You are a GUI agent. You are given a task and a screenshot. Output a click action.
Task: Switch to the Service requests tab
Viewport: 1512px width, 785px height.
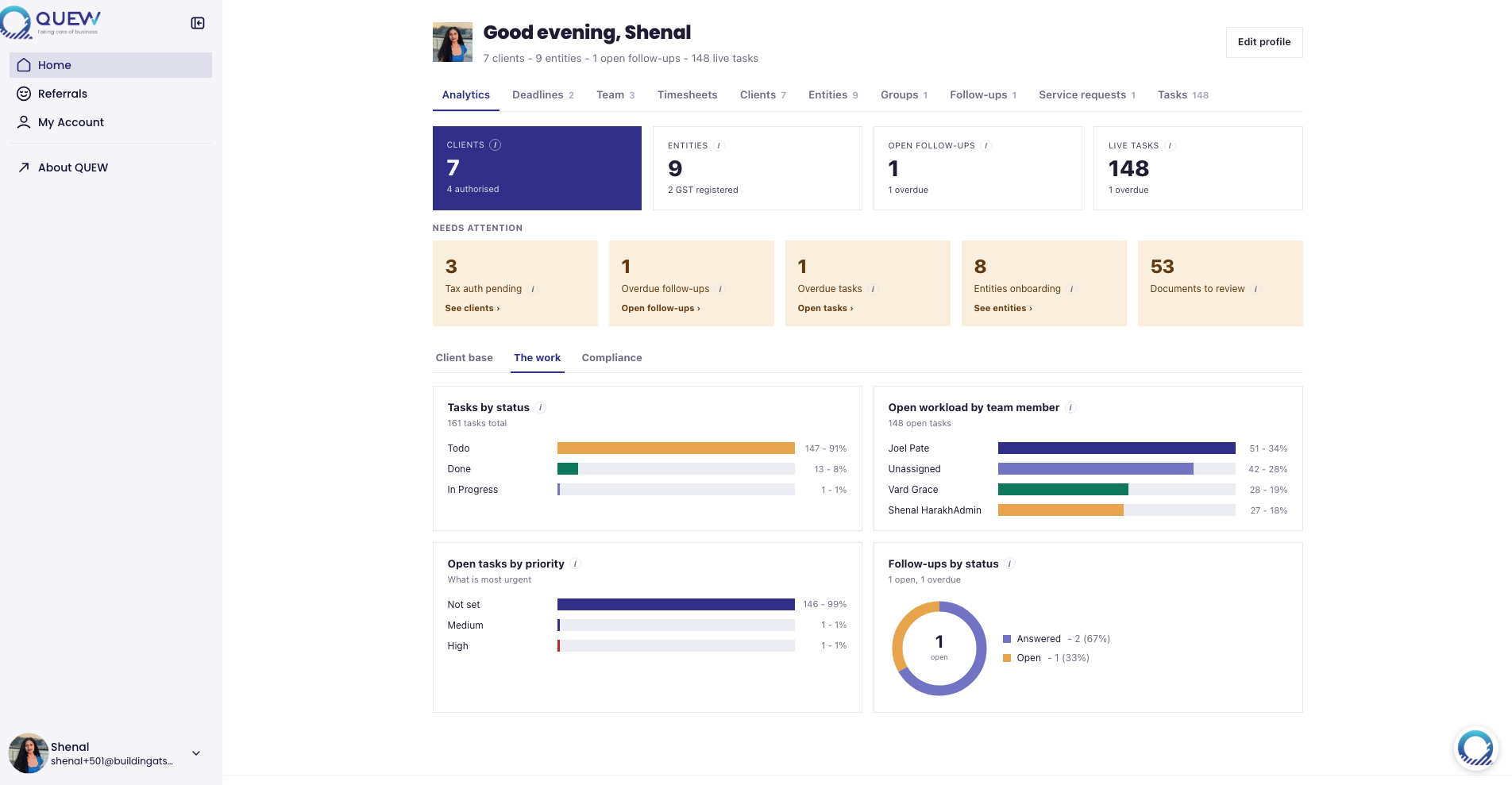coord(1087,95)
